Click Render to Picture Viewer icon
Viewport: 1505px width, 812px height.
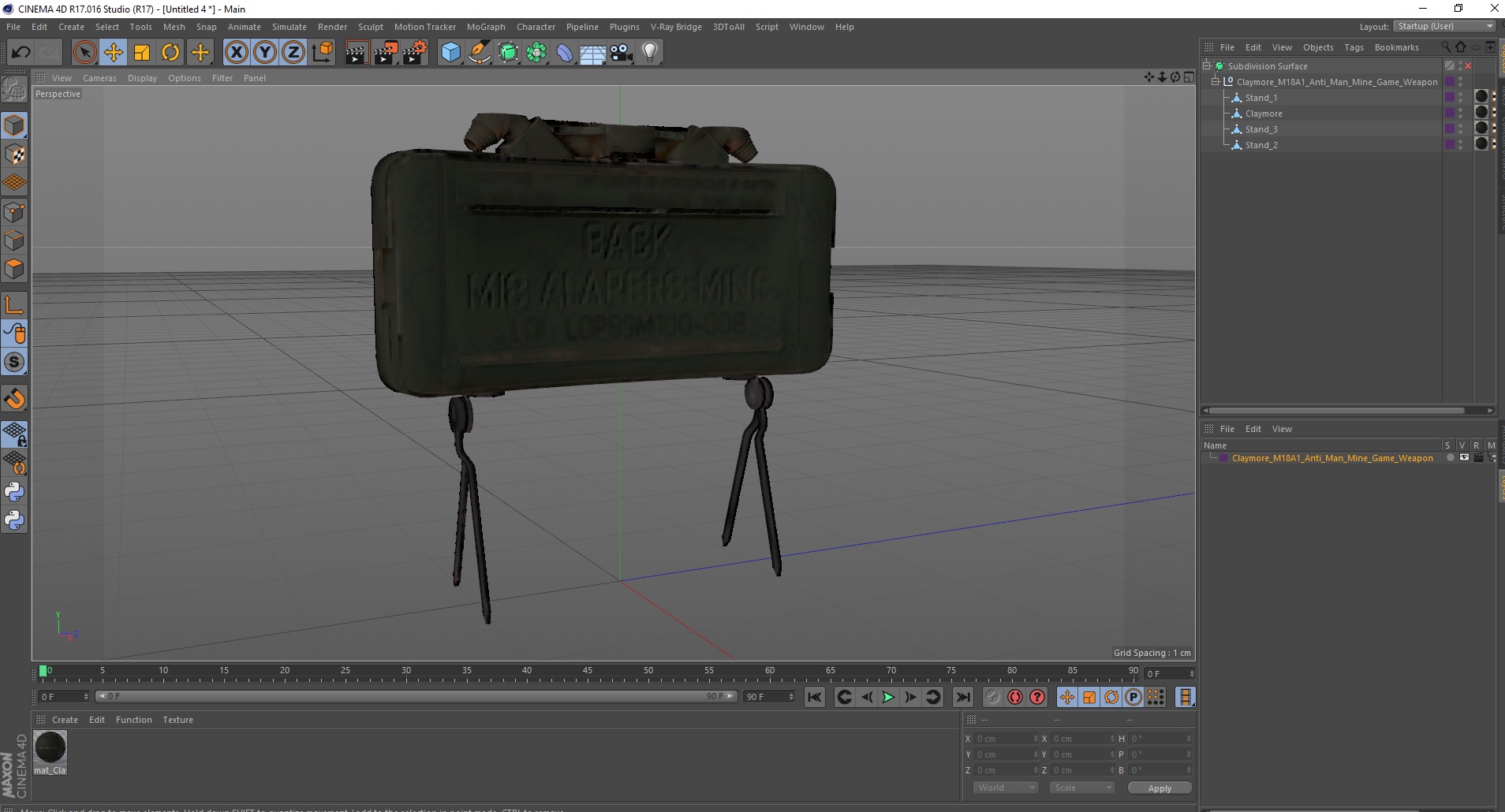(386, 53)
